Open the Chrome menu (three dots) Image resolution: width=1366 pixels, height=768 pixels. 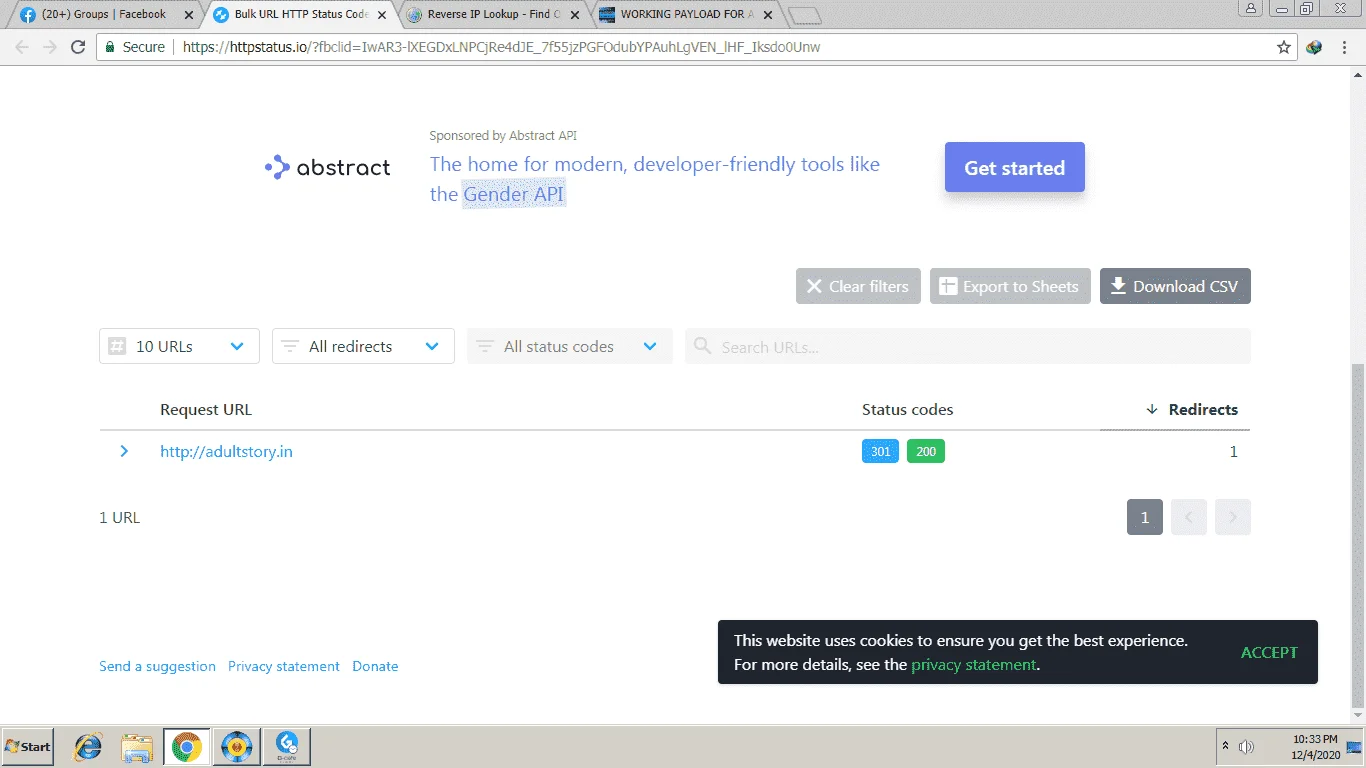pos(1345,47)
